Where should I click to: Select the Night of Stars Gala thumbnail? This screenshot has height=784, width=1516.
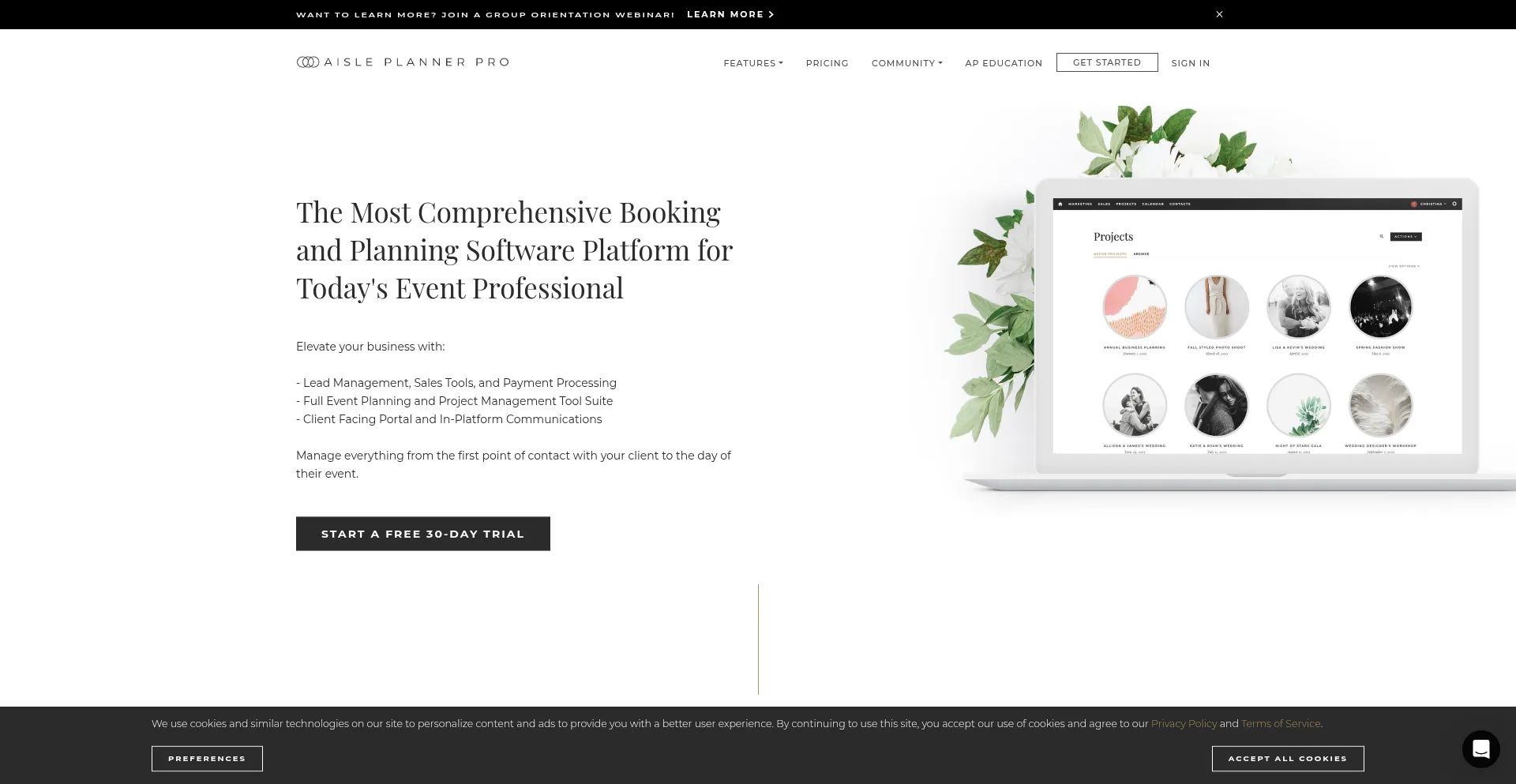point(1298,405)
